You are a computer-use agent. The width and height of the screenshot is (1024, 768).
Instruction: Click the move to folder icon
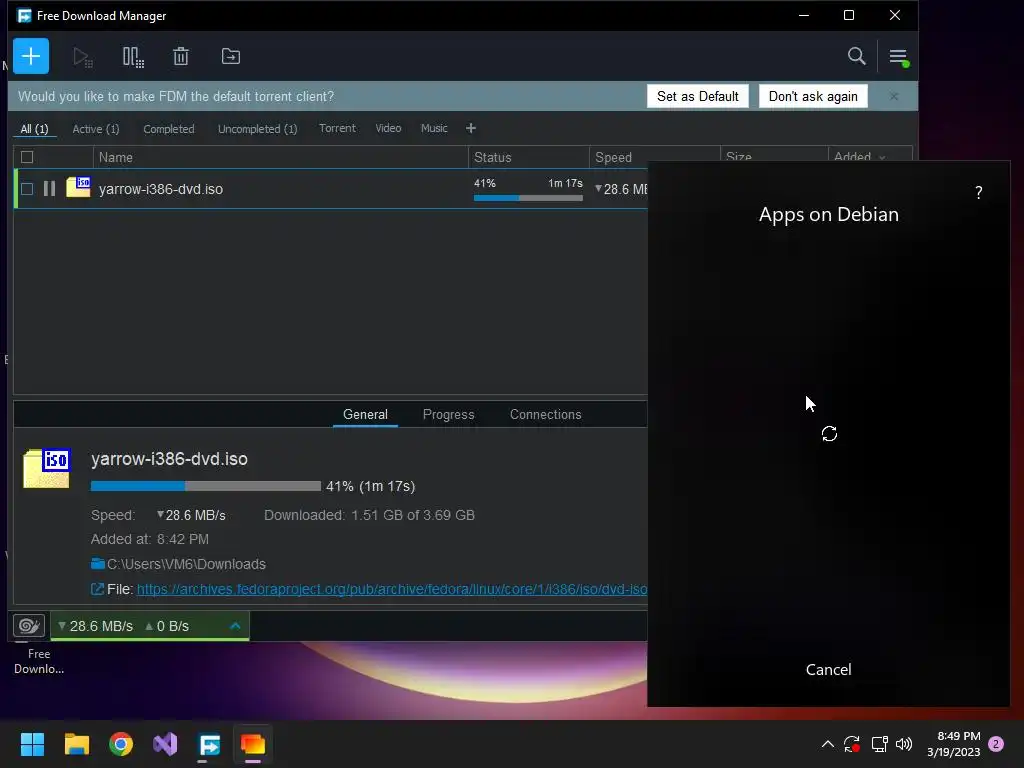tap(231, 57)
